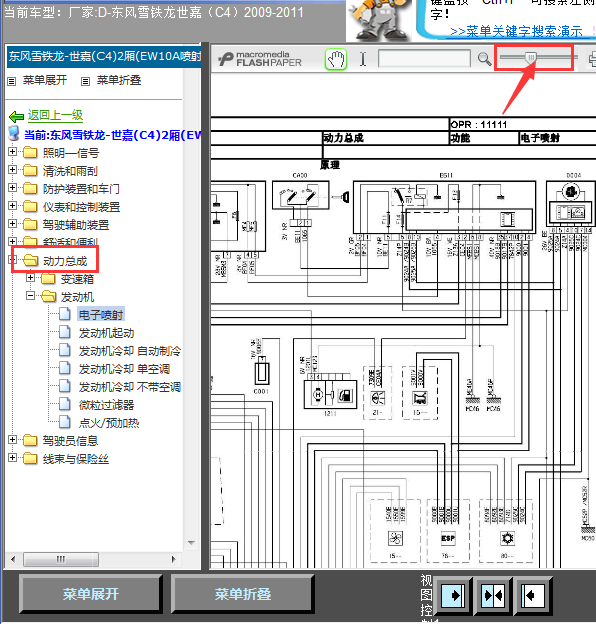This screenshot has width=596, height=624.
Task: Expand the 清洗和雨刮 folder node
Action: 12,170
